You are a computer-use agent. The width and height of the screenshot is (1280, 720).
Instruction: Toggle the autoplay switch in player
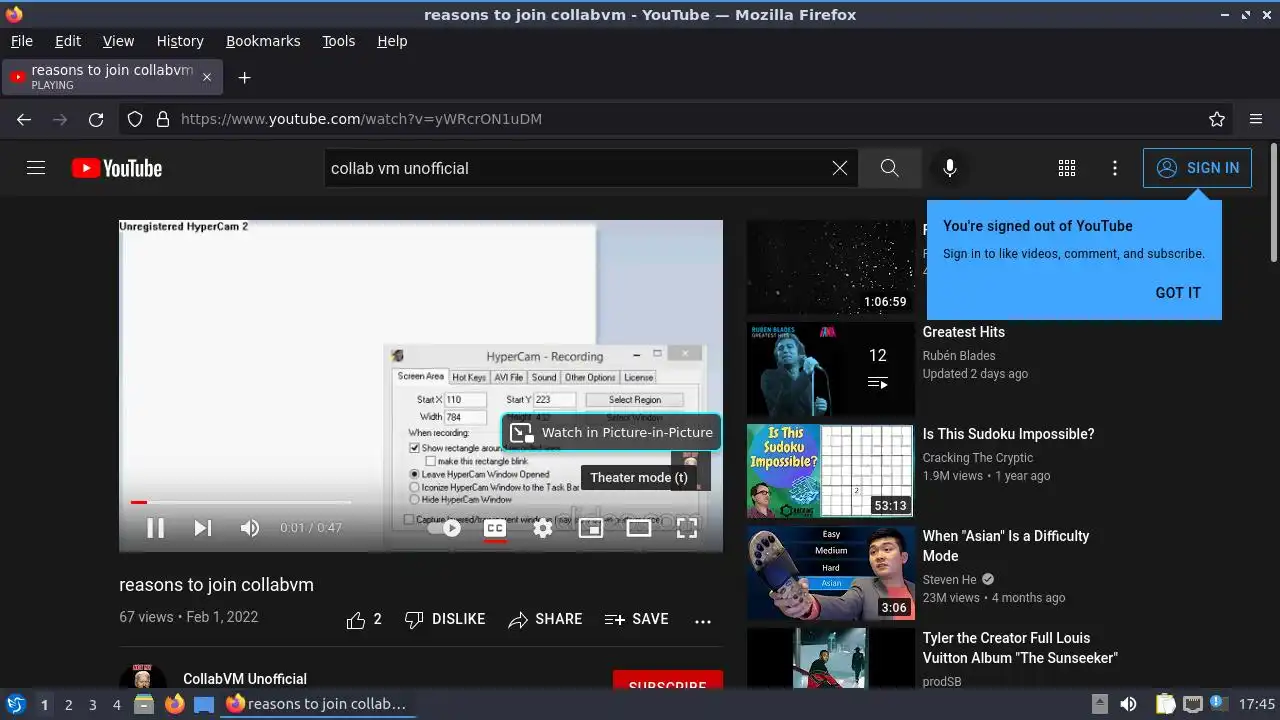(x=445, y=528)
